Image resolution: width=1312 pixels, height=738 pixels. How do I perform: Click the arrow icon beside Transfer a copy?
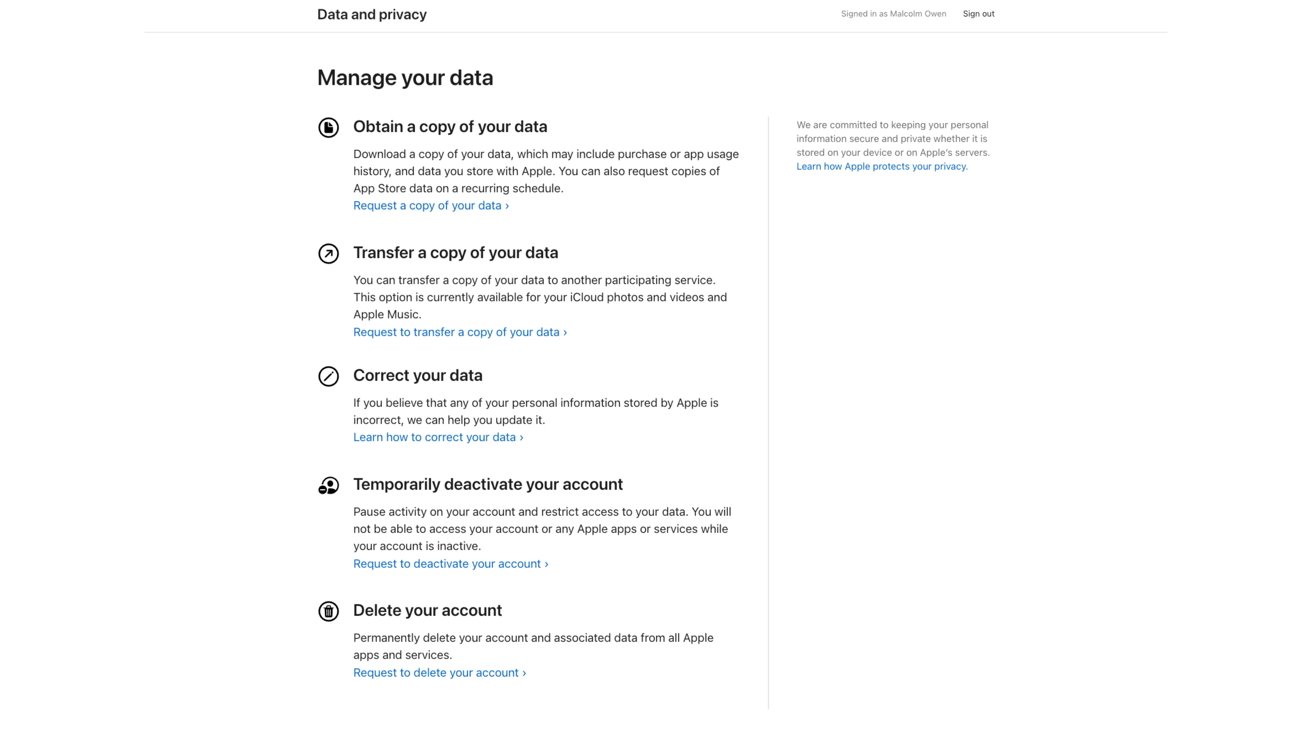328,253
